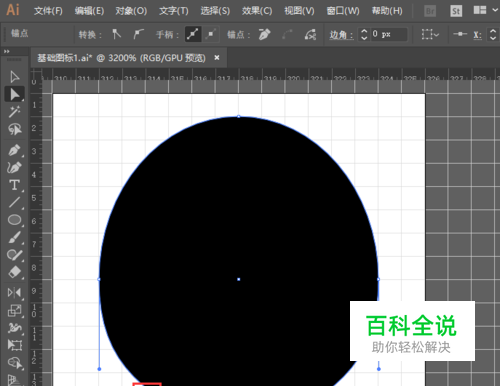
Task: Click the left direction handle endpoint
Action: pyautogui.click(x=99, y=369)
